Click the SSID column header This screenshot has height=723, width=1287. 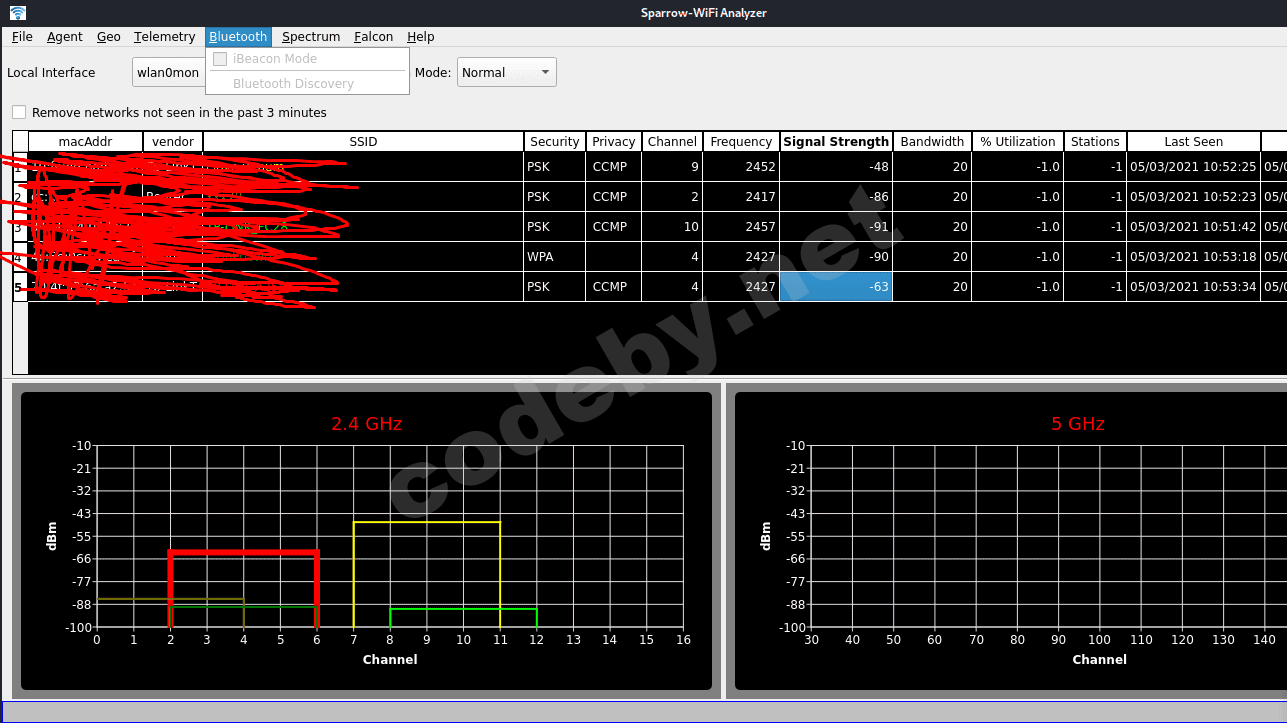(363, 142)
